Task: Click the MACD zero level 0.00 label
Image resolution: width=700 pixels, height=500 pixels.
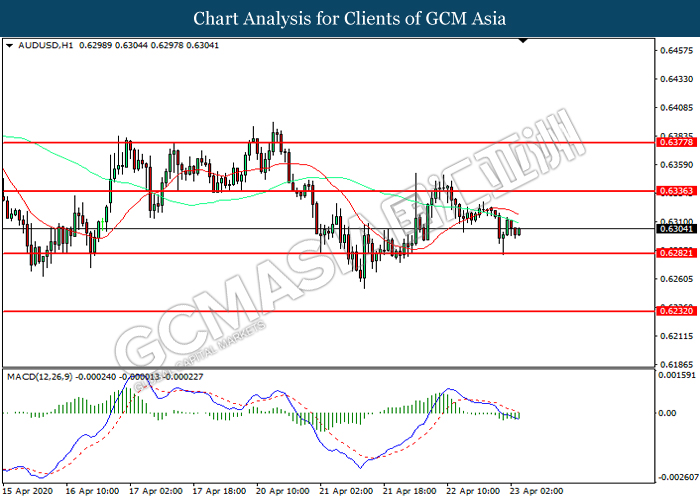Action: click(667, 413)
